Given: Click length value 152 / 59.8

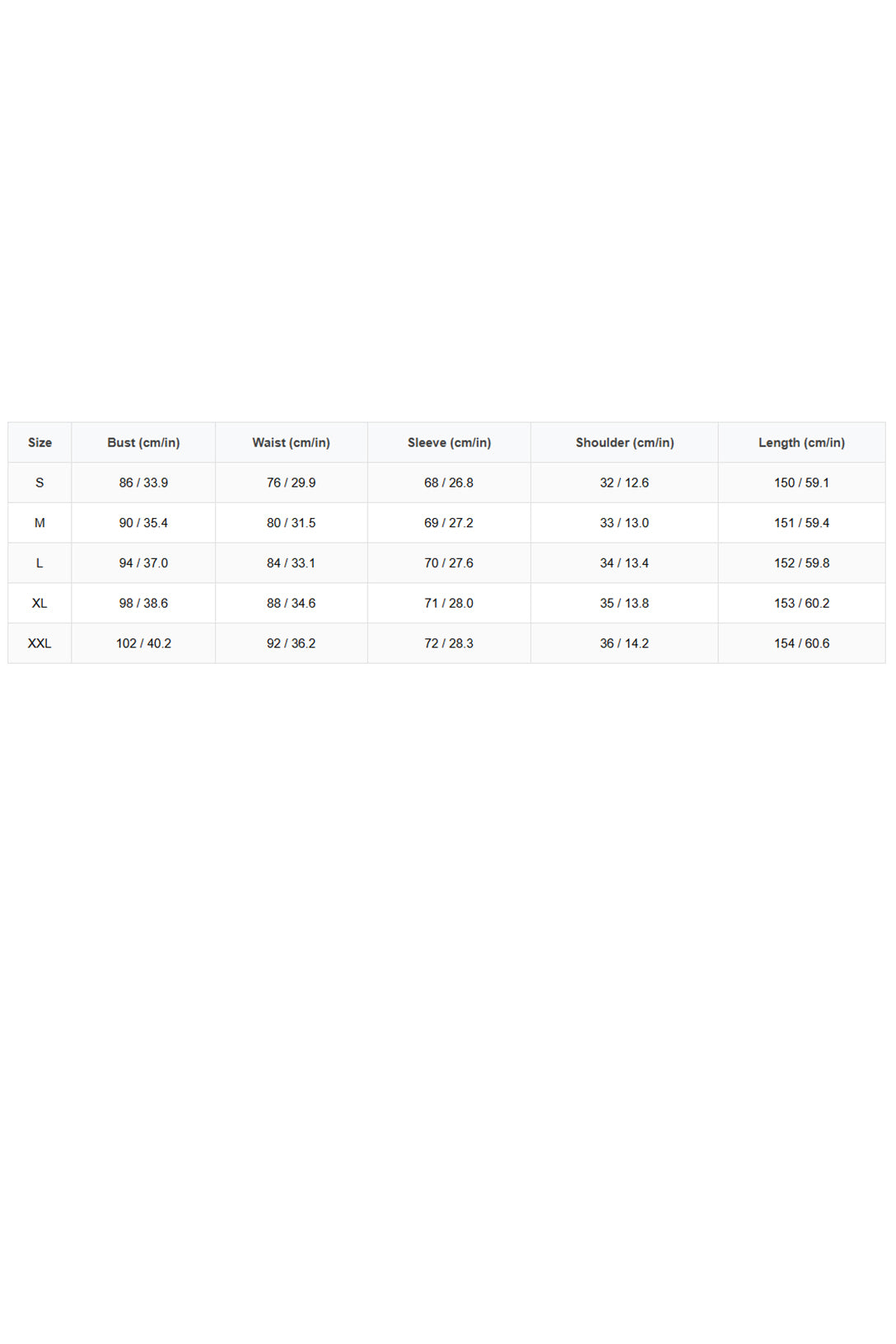Looking at the screenshot, I should point(801,563).
